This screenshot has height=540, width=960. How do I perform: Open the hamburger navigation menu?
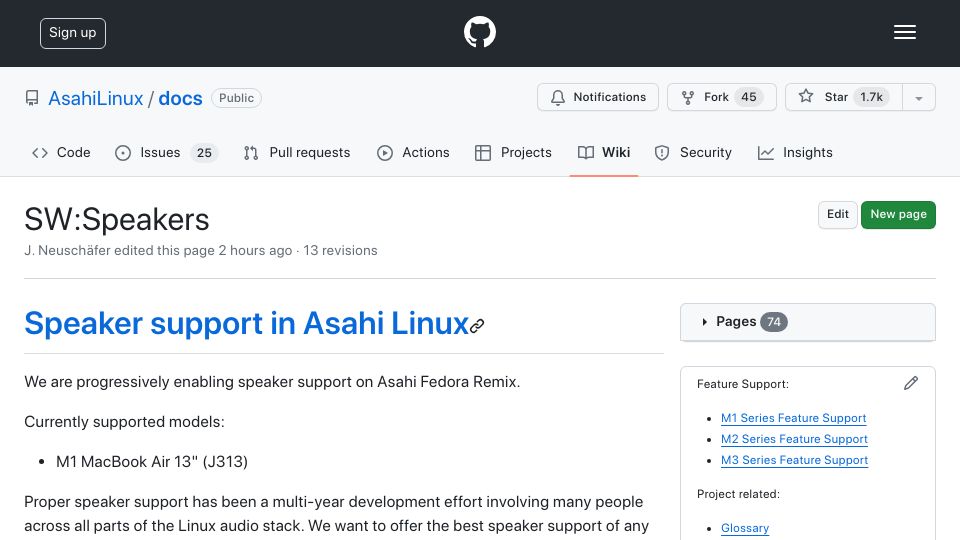(x=904, y=32)
